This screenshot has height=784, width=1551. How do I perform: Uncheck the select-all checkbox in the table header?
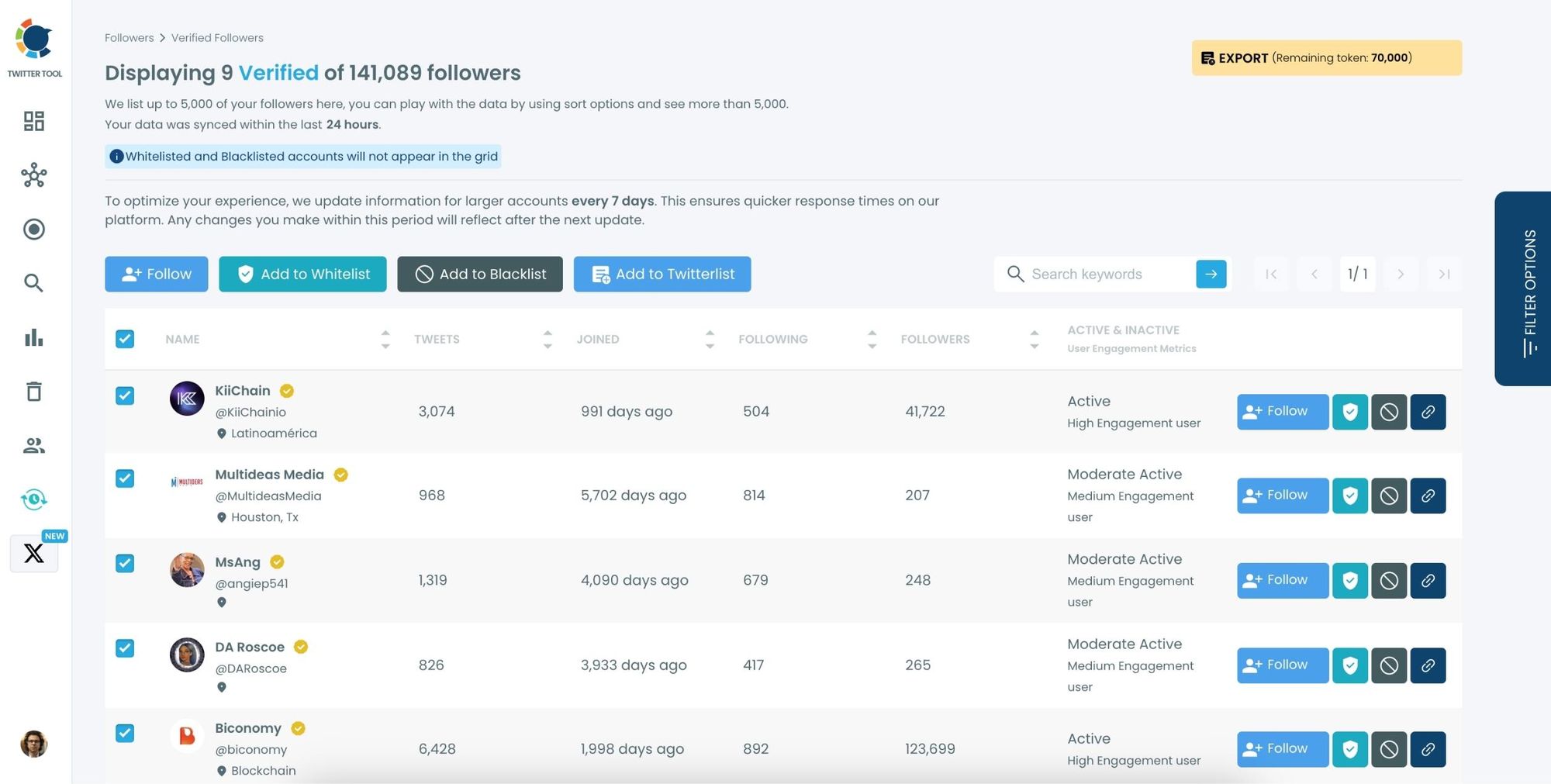(x=125, y=339)
